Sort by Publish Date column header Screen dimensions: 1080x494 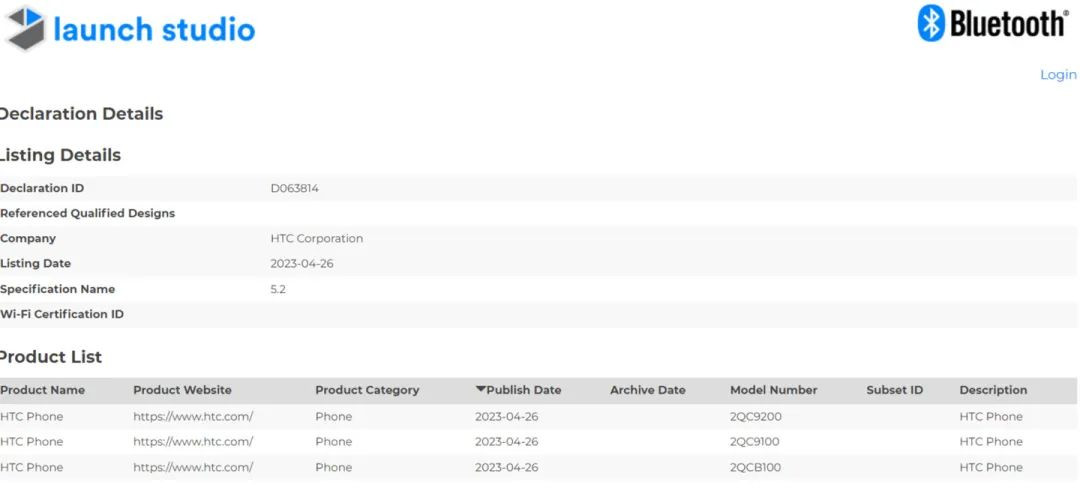[x=524, y=390]
